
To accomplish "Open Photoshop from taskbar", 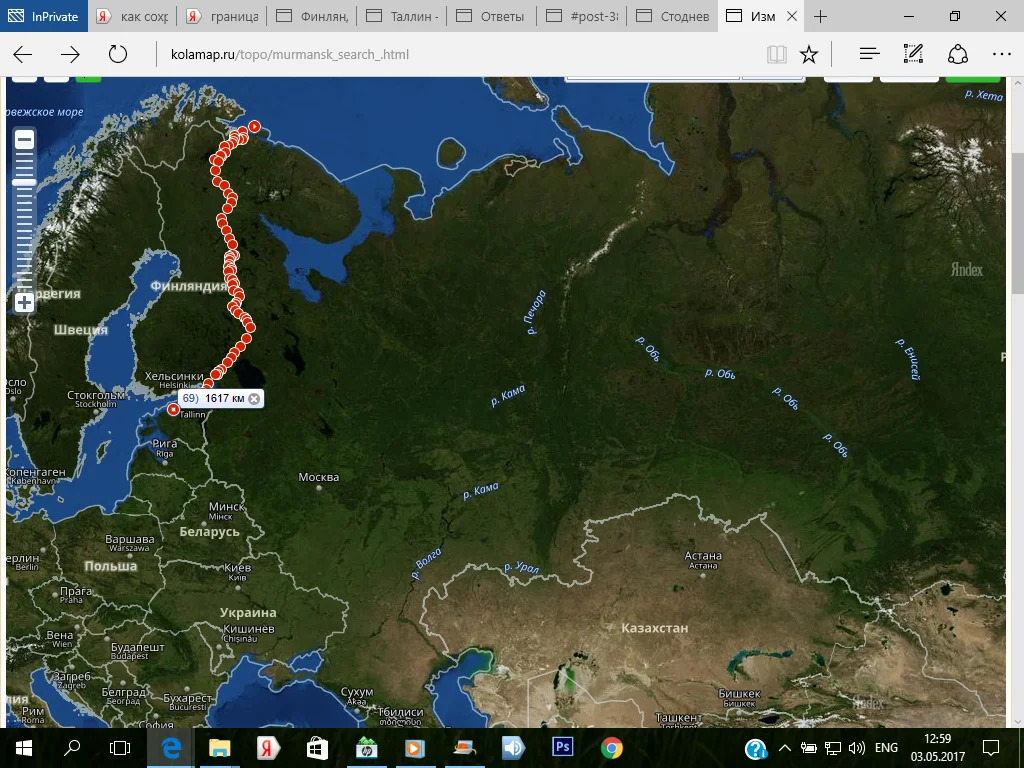I will (x=562, y=746).
